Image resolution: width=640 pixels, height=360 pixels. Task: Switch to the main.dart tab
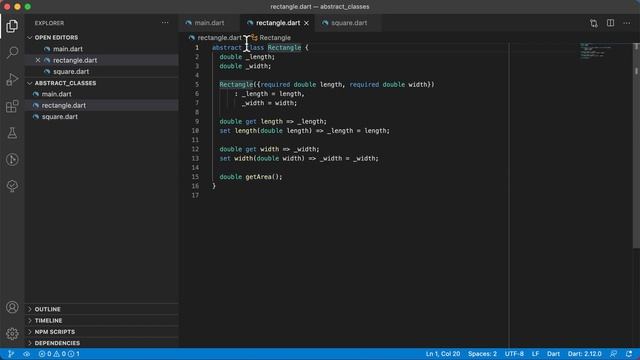tap(209, 23)
